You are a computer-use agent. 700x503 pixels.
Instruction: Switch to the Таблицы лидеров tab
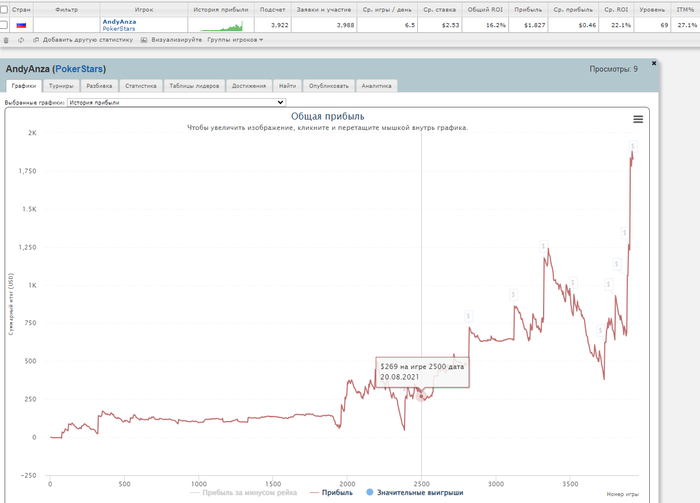pyautogui.click(x=194, y=86)
